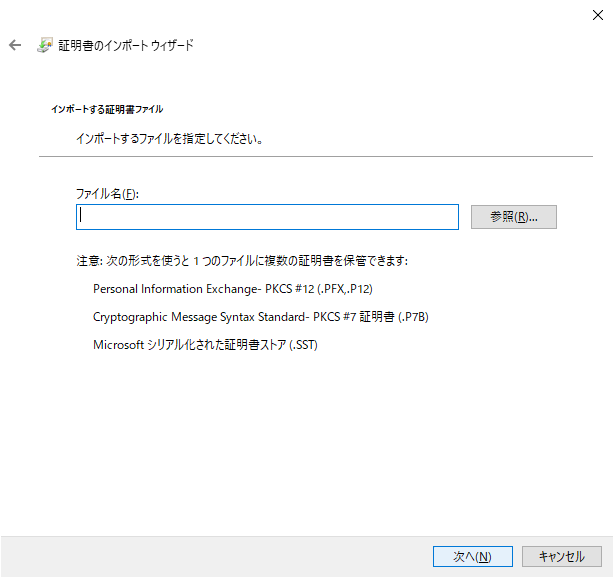Go back using the arrow icon
Screen dimensions: 614x578
pos(15,45)
